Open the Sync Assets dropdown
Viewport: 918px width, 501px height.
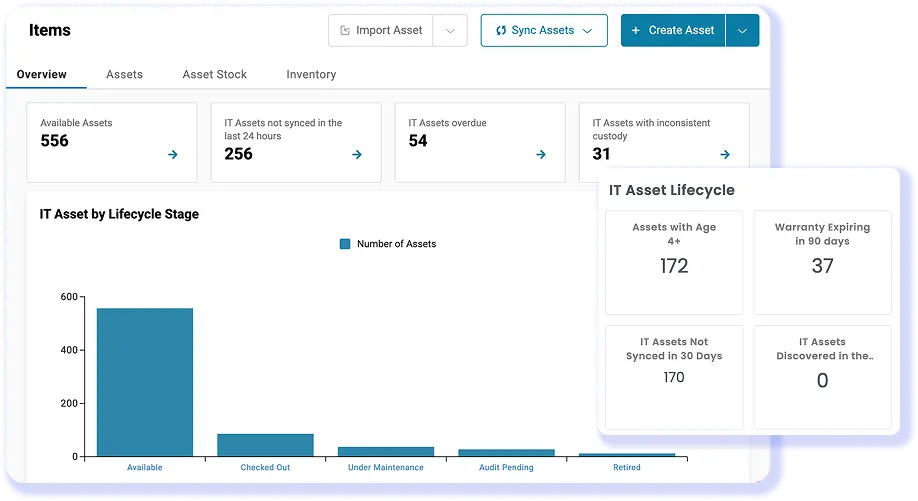(543, 31)
